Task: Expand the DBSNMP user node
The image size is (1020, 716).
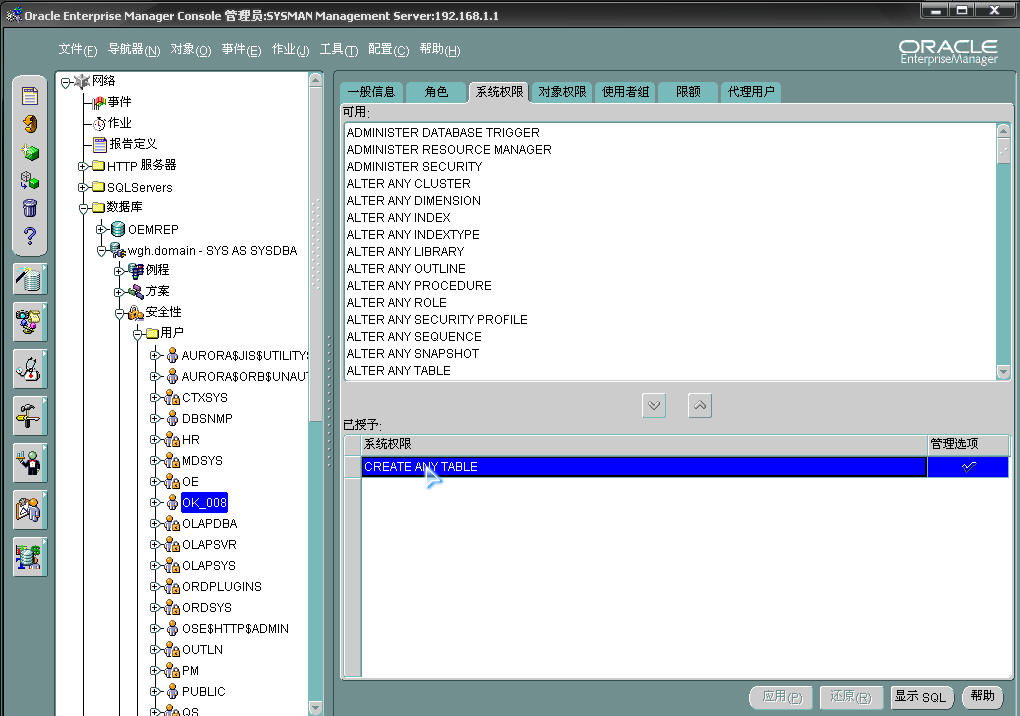Action: click(x=155, y=419)
